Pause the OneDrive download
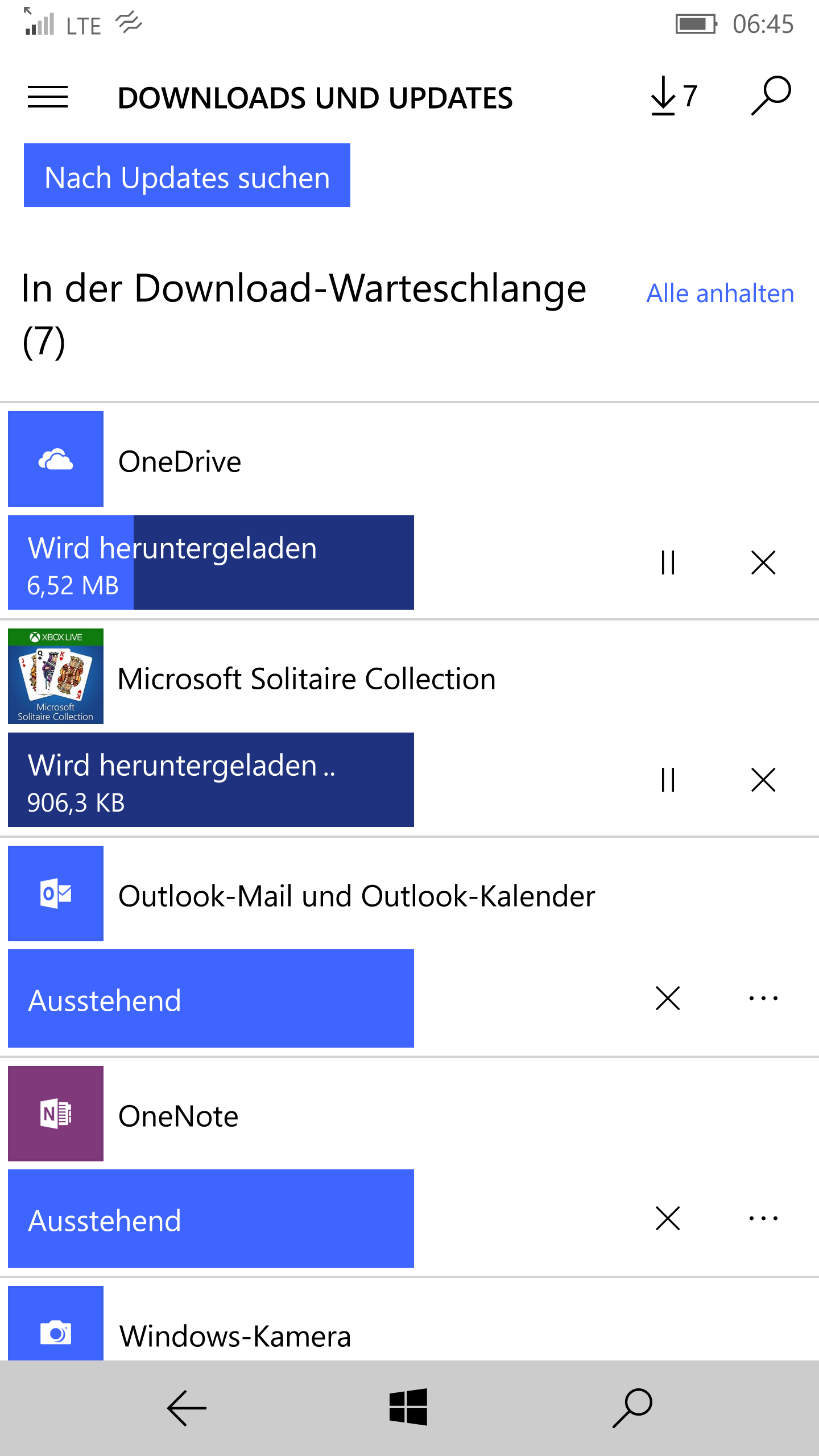Screen dimensions: 819x1456 pos(668,562)
